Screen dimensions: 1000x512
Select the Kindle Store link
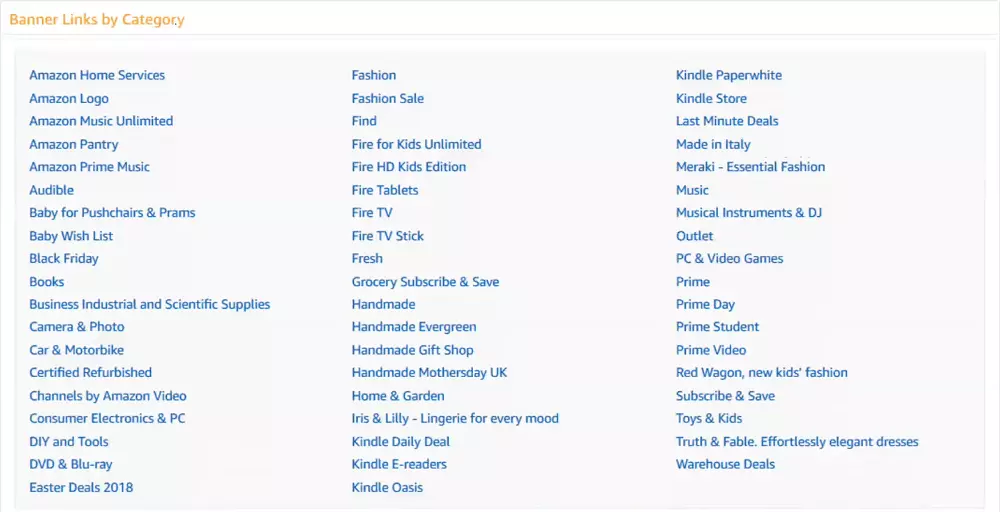pyautogui.click(x=711, y=98)
